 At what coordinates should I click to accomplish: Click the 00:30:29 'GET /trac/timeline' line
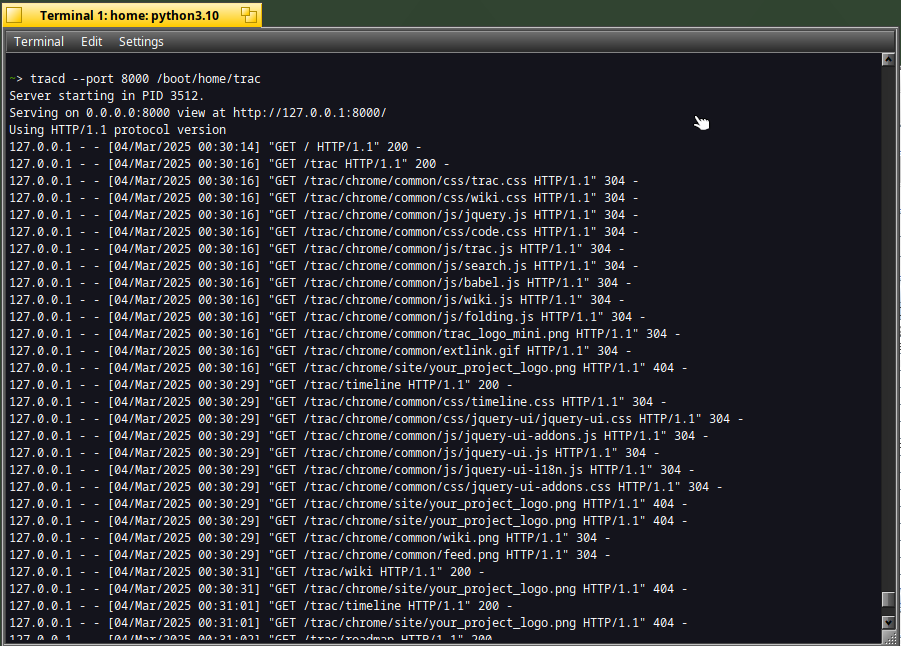260,384
